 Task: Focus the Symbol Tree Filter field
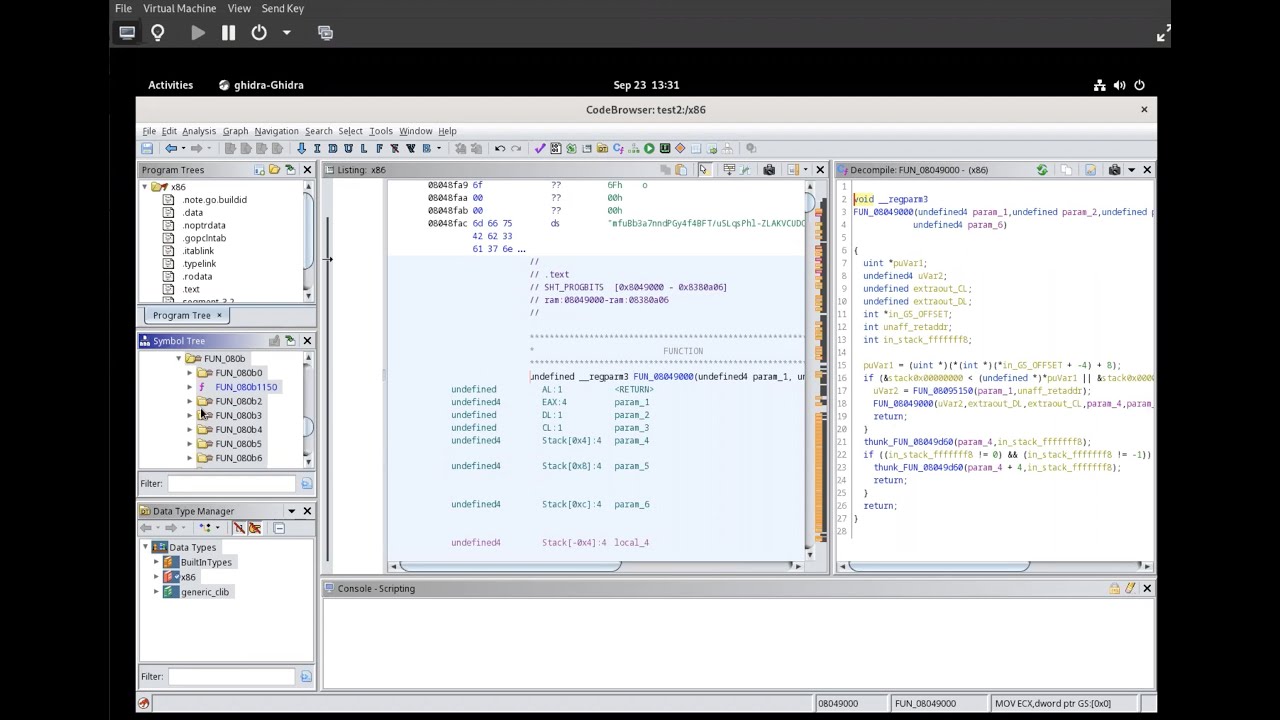point(231,484)
